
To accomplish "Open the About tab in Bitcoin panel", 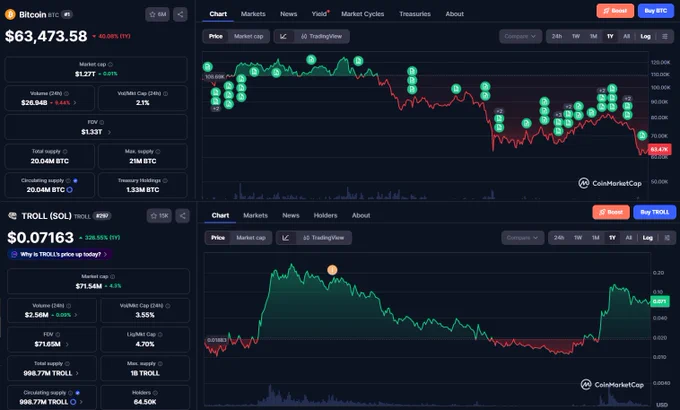I will pos(454,14).
